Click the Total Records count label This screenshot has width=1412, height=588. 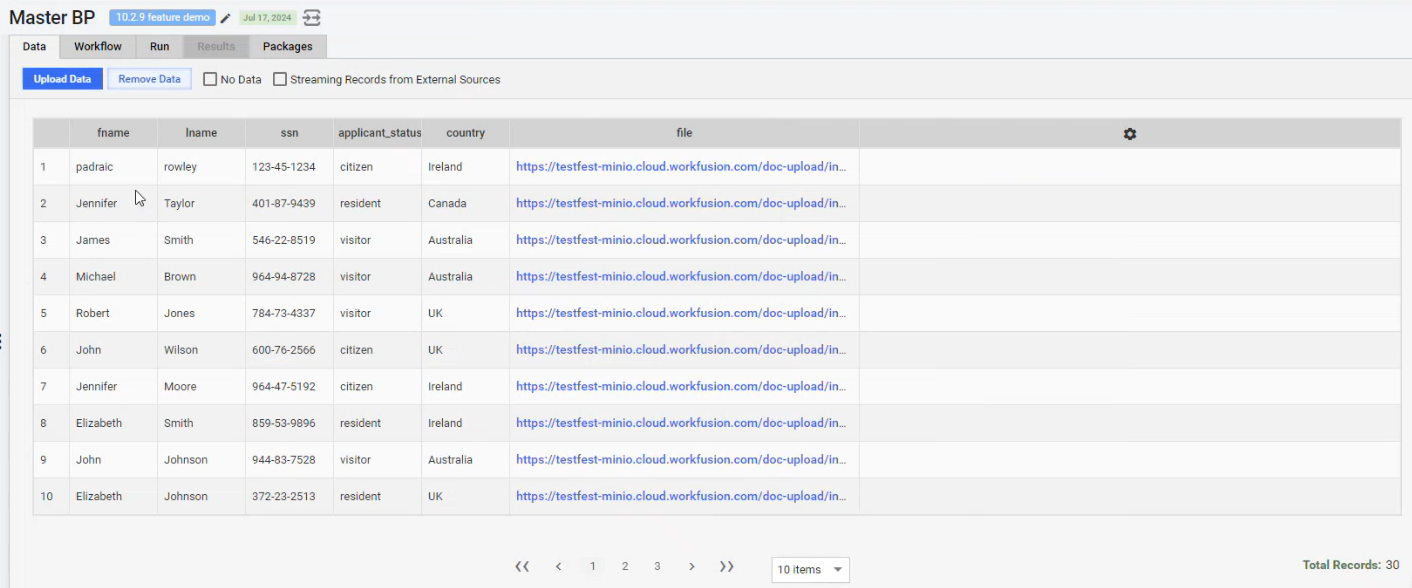1351,565
